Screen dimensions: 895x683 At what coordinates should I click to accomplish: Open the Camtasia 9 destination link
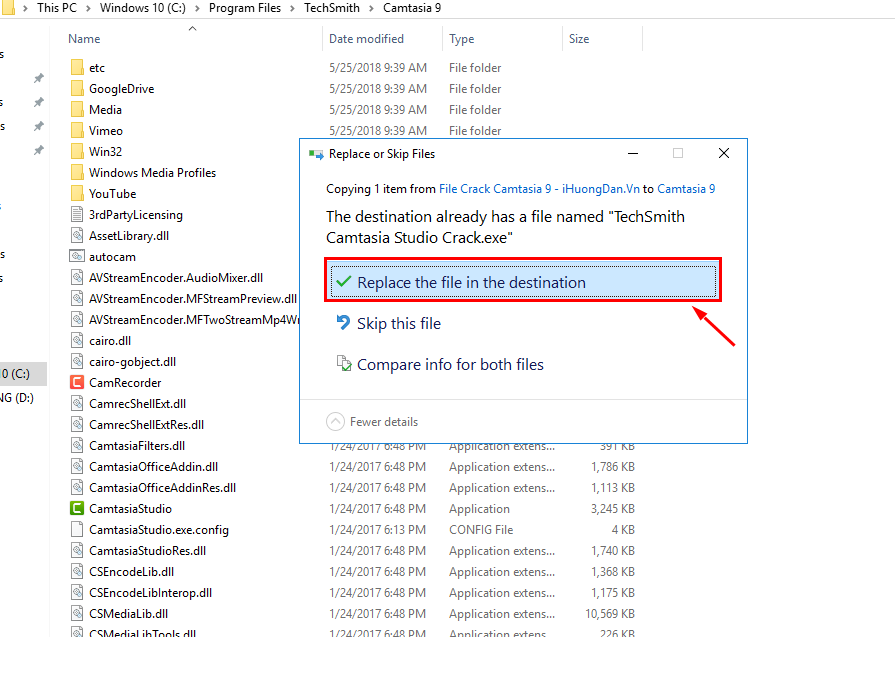(686, 189)
